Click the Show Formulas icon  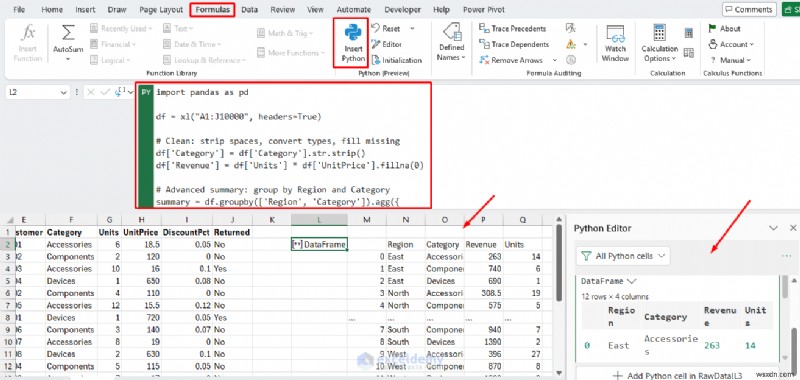point(571,29)
